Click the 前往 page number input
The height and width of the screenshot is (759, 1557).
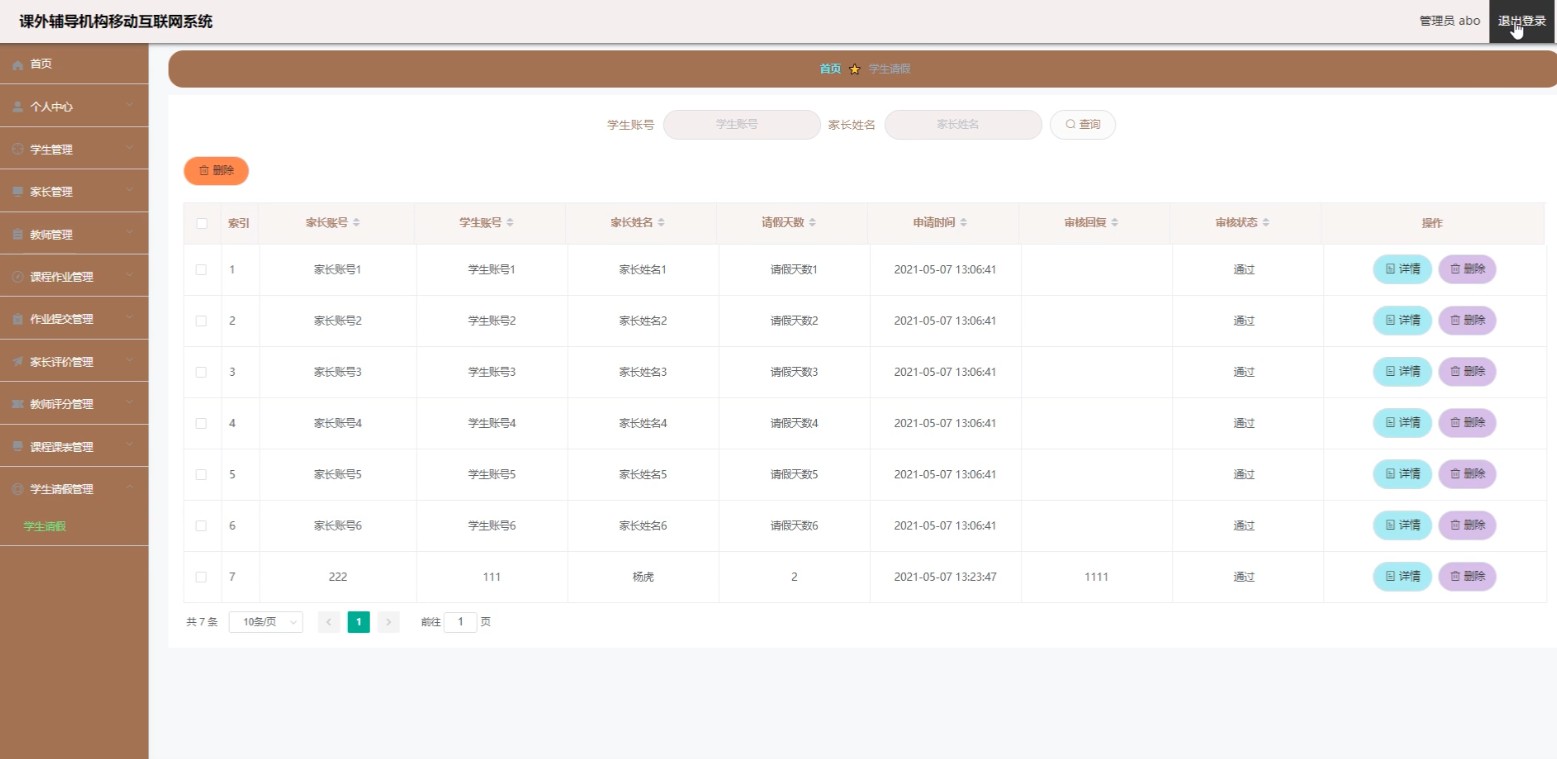point(460,622)
